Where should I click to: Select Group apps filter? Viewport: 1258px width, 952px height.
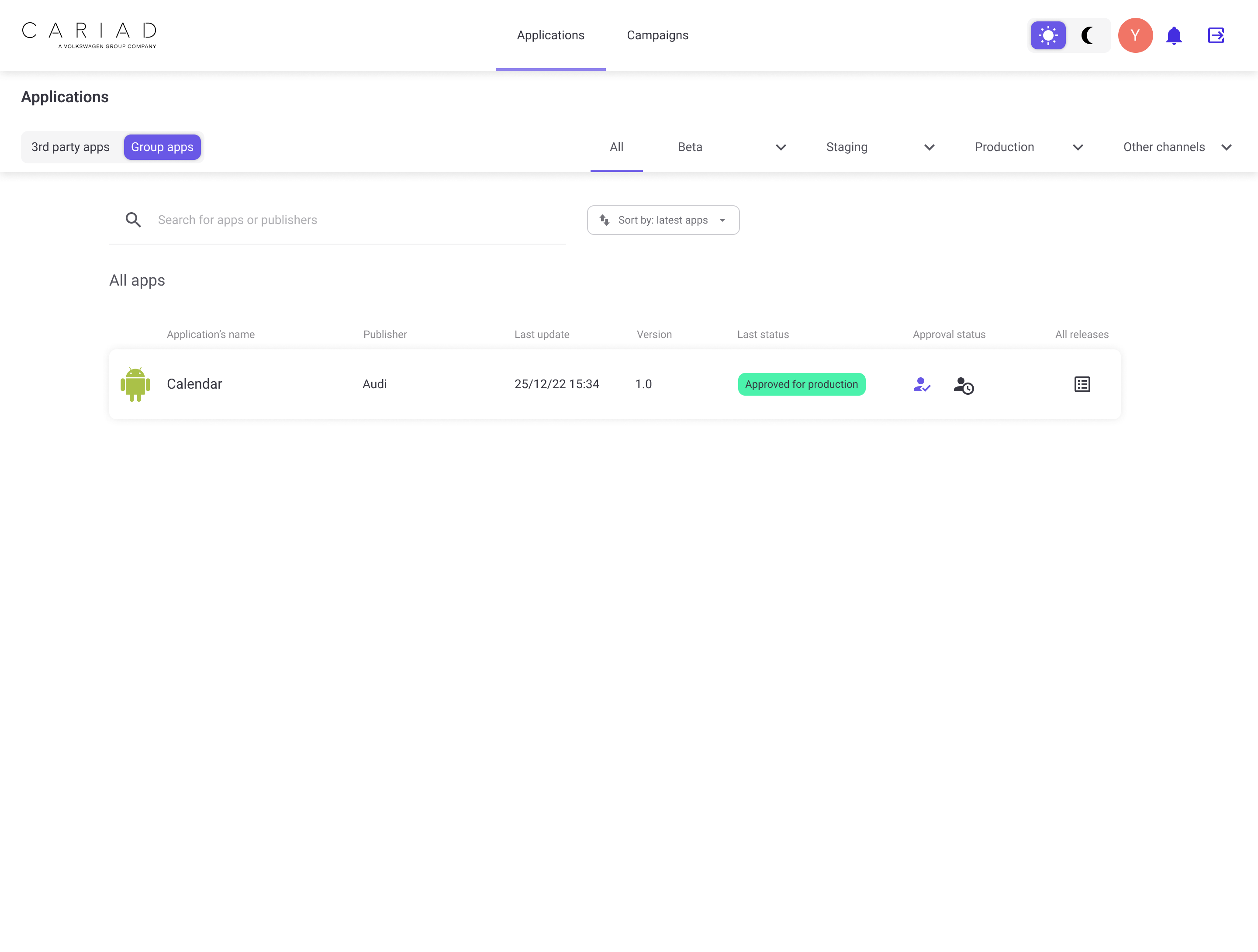(x=162, y=147)
